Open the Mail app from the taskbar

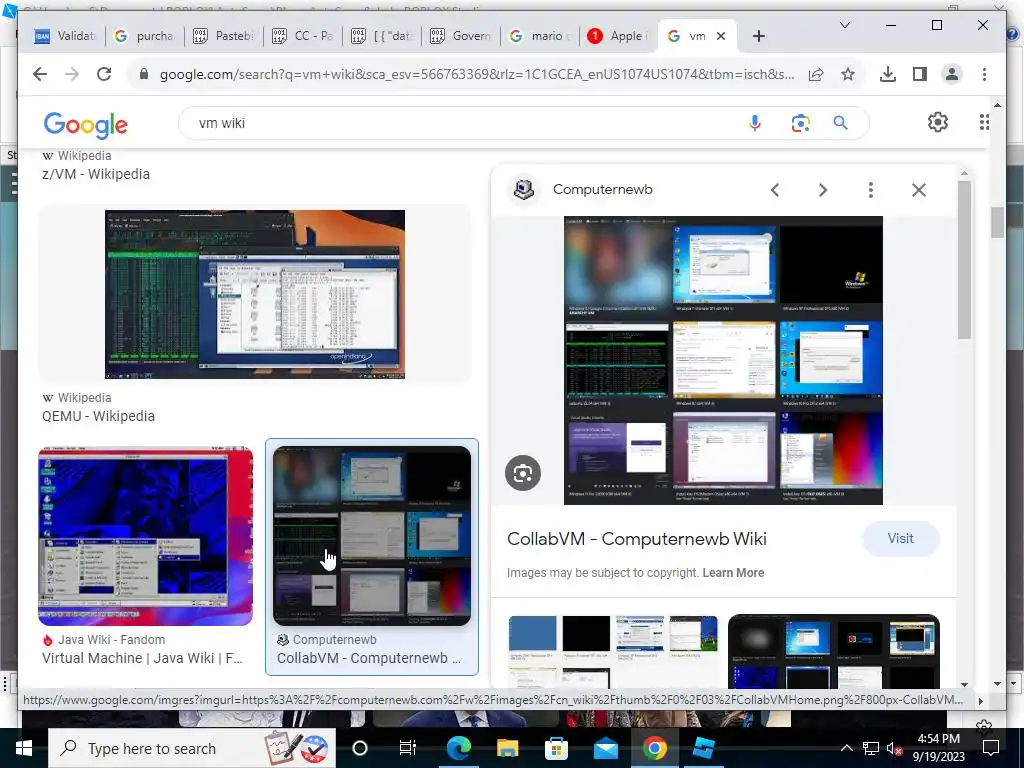(605, 748)
